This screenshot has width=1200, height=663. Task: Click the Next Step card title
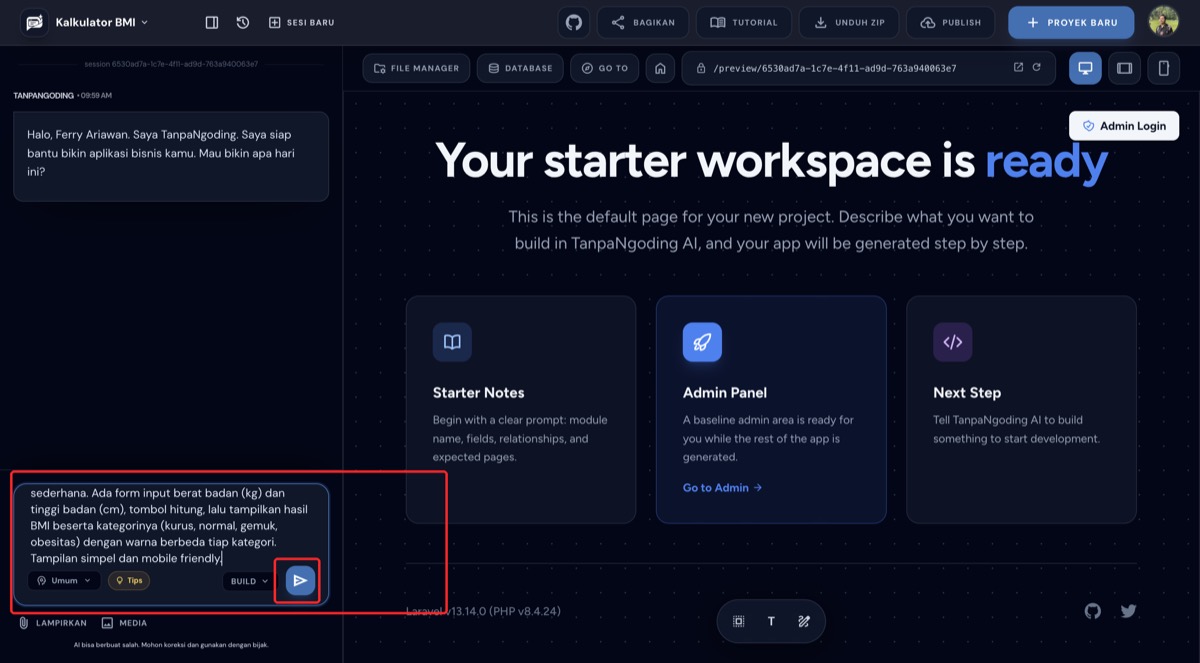pos(967,393)
